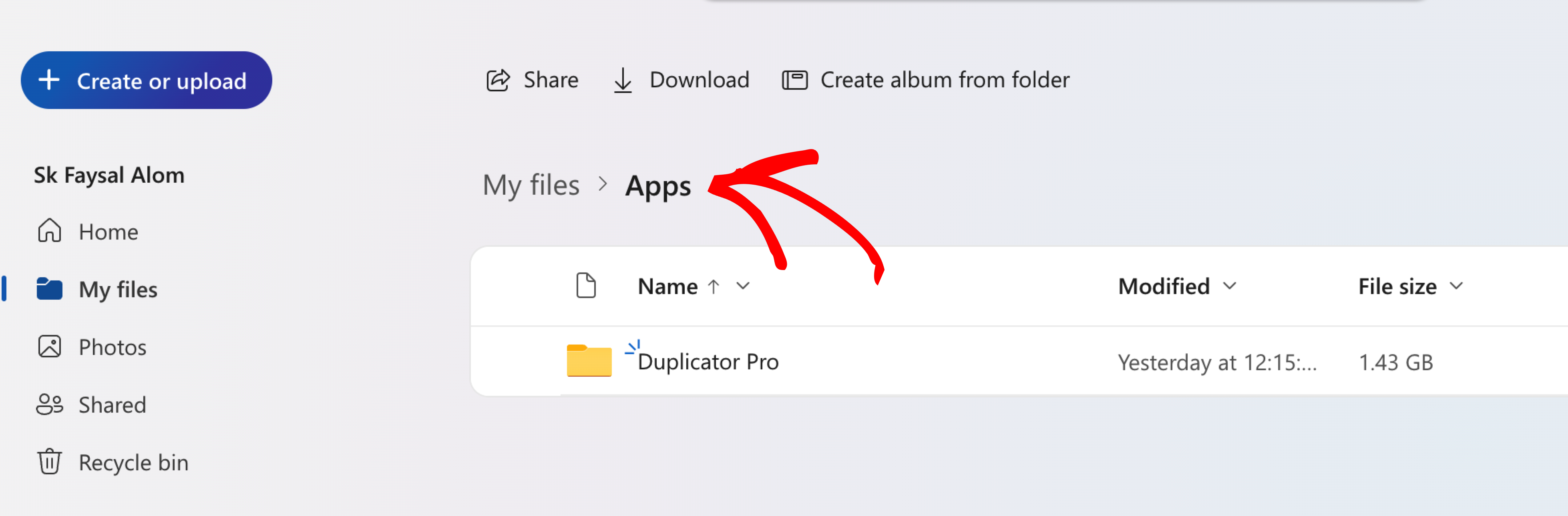
Task: Click the Duplicator Pro yellow folder icon
Action: pos(589,361)
